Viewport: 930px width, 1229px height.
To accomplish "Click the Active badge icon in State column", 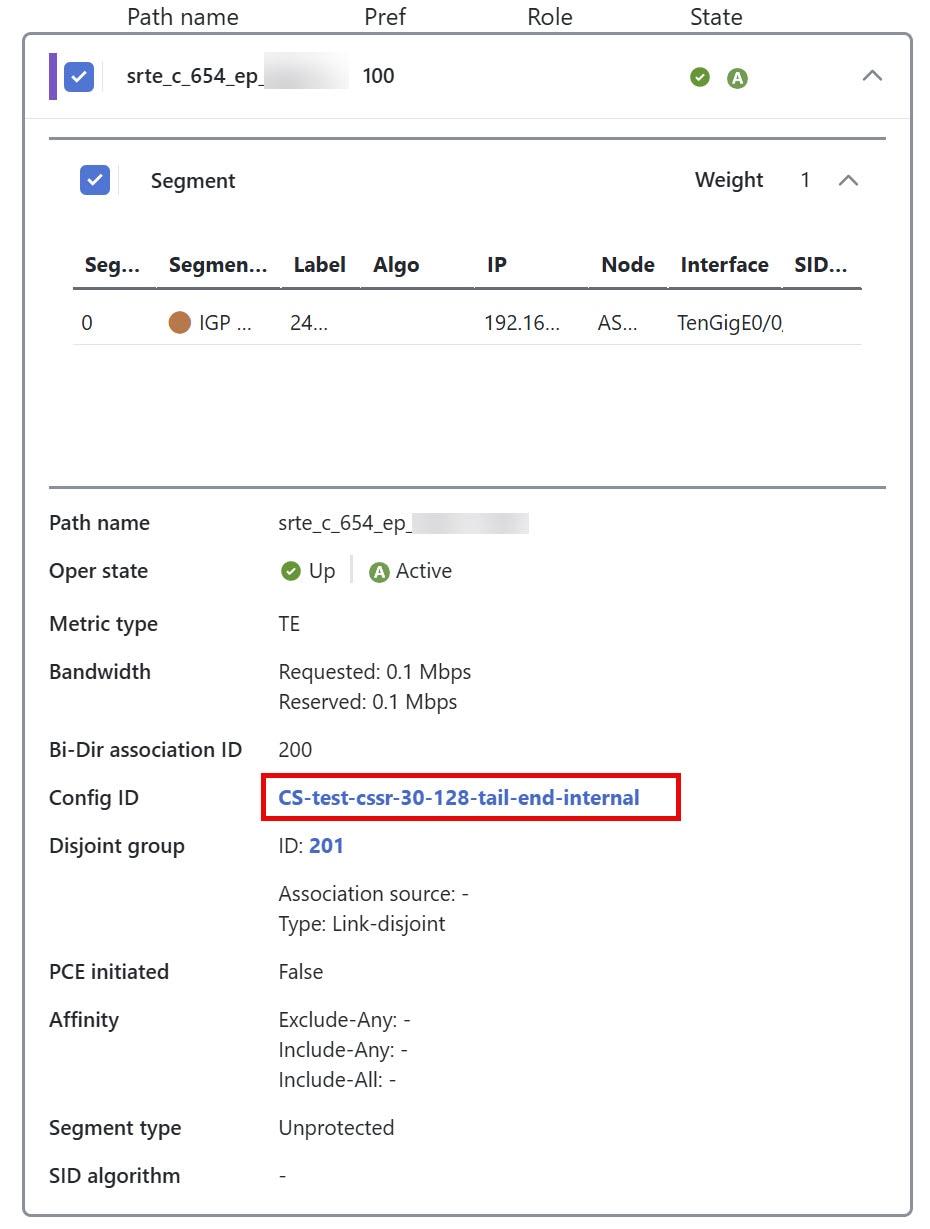I will [737, 76].
